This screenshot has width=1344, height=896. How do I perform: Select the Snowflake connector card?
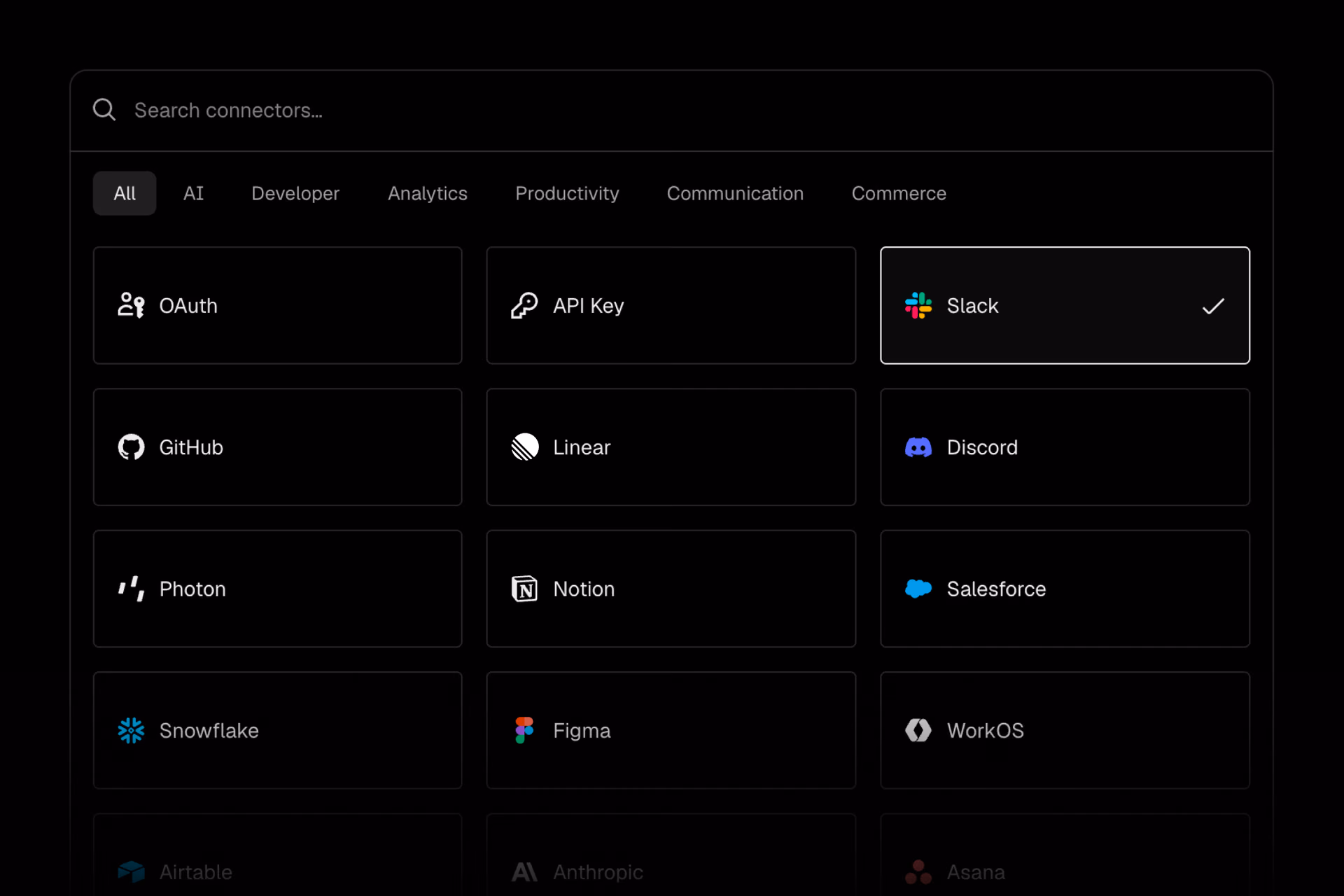(278, 731)
